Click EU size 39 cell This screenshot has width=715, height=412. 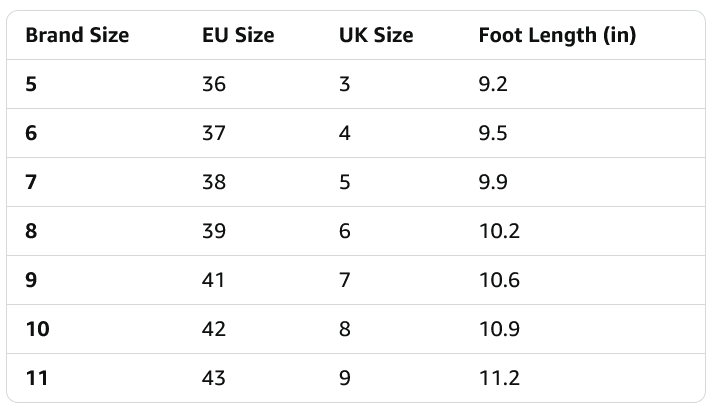214,231
